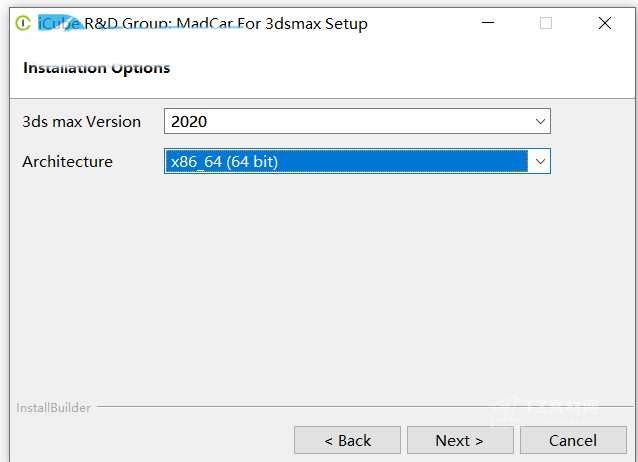Go back with the < Back button
This screenshot has height=462, width=638.
(x=347, y=440)
